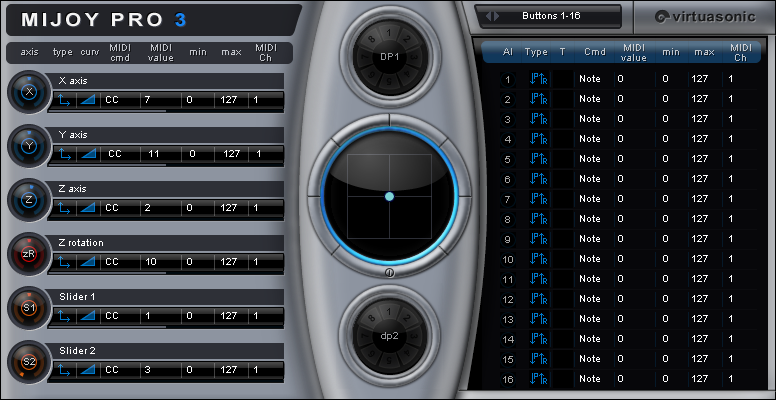Click the orange S2 slider knob icon

[x=30, y=362]
